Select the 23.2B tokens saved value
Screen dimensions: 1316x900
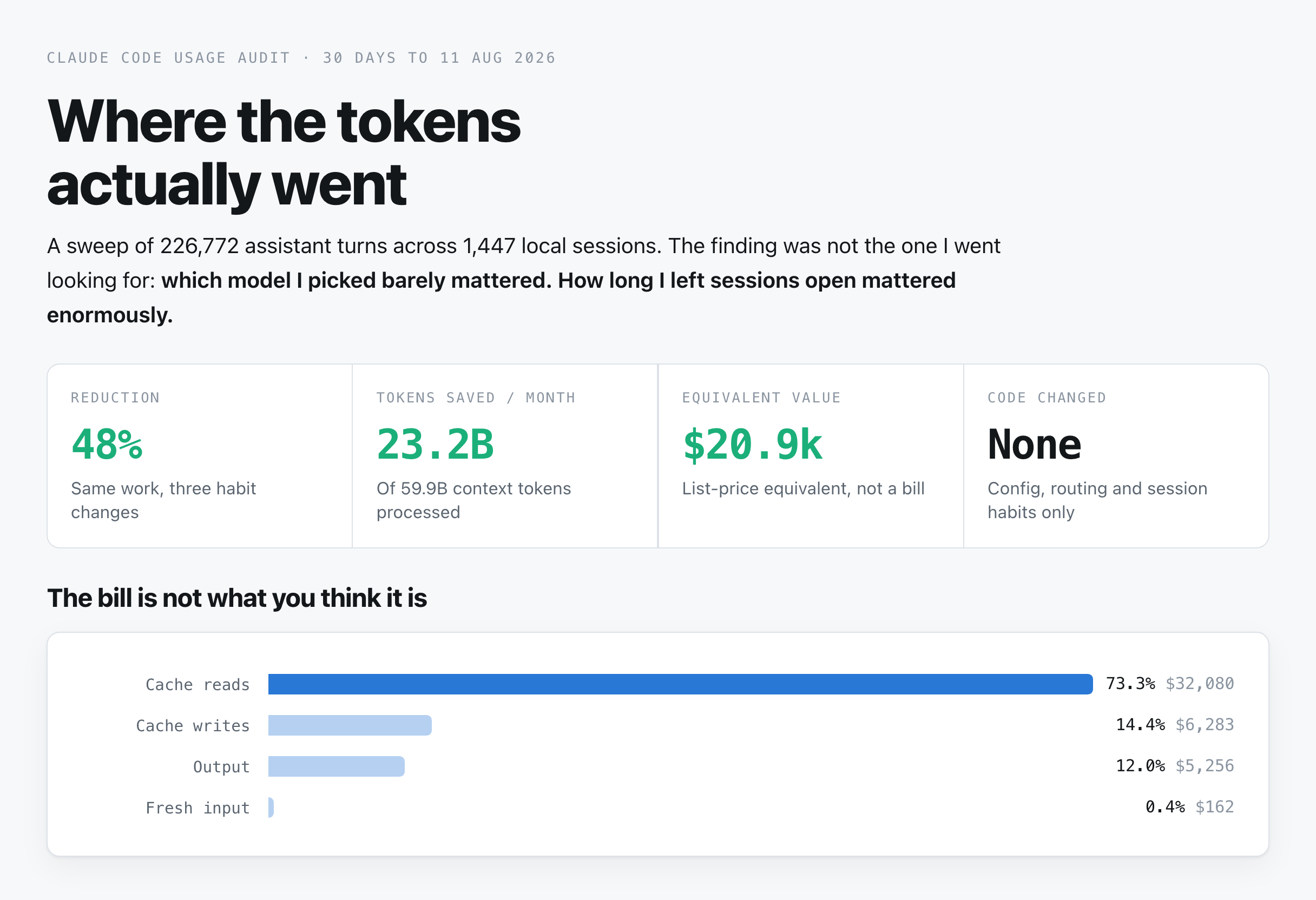pyautogui.click(x=436, y=445)
